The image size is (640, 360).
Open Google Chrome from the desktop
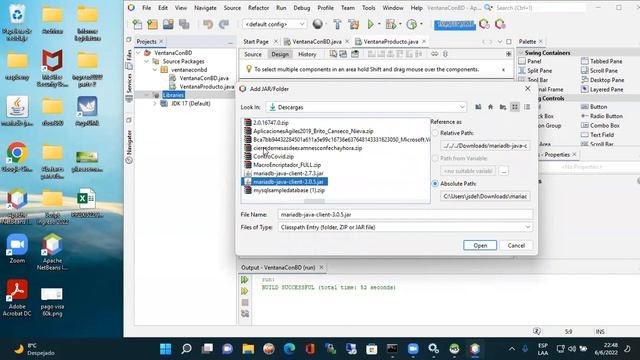[x=17, y=158]
